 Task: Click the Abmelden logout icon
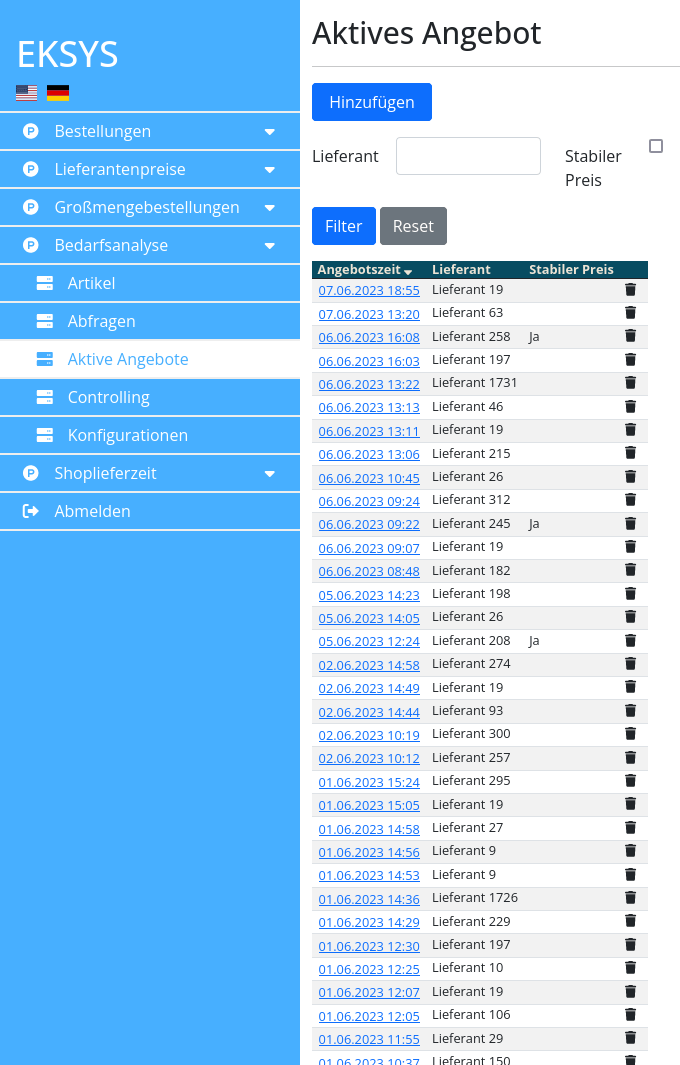tap(31, 511)
